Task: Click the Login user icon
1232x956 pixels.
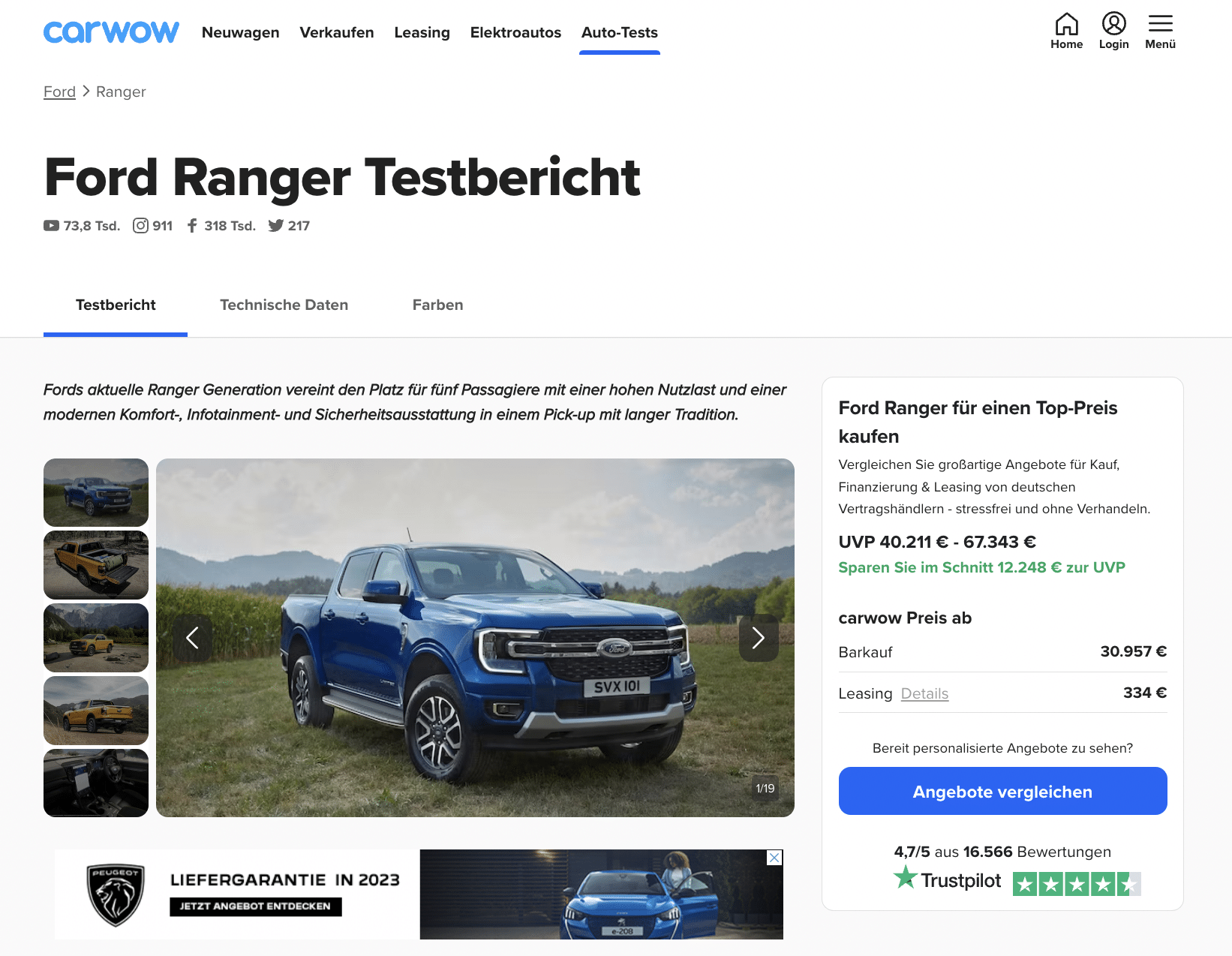Action: coord(1113,23)
